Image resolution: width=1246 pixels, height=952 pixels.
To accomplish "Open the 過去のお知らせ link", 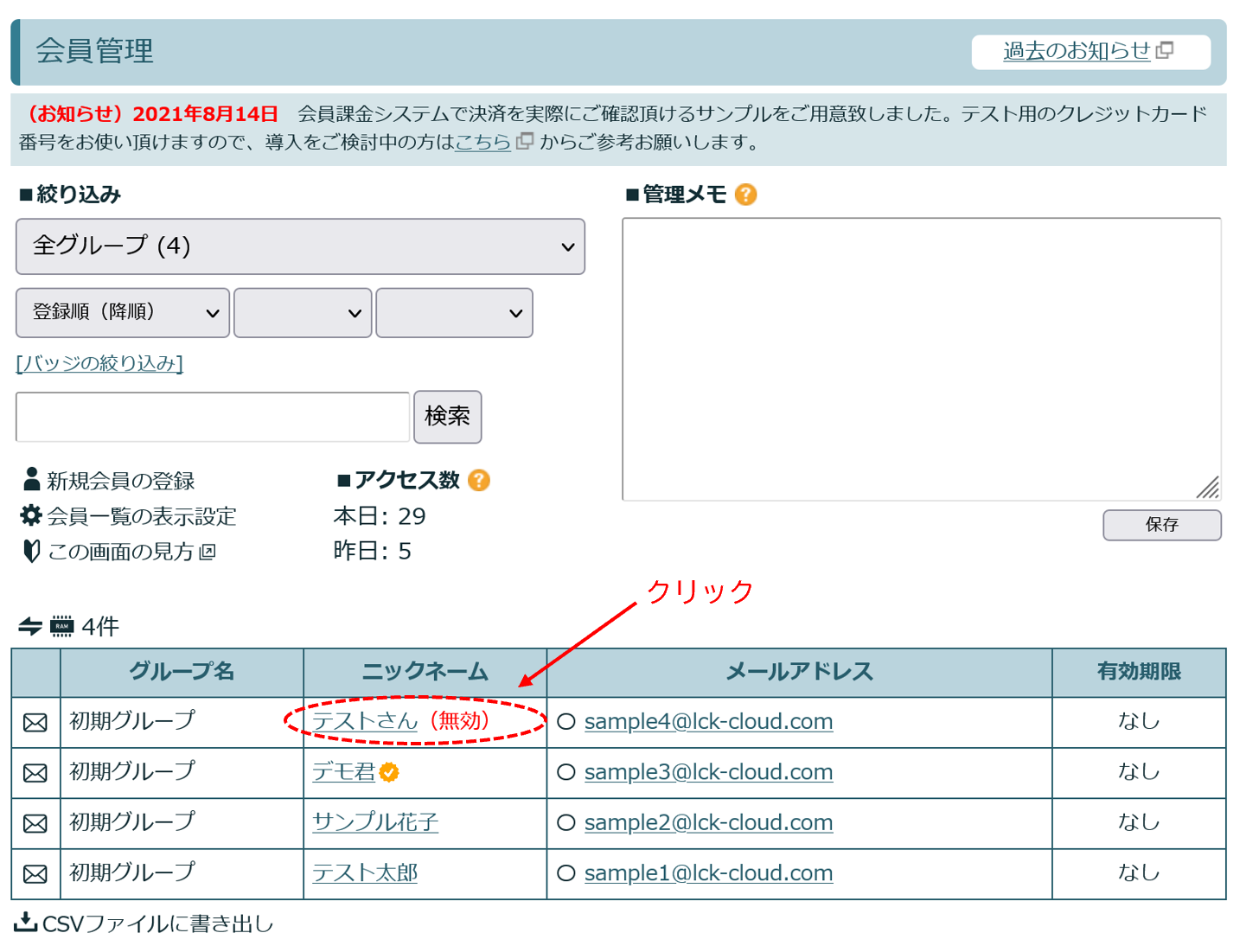I will click(1077, 50).
